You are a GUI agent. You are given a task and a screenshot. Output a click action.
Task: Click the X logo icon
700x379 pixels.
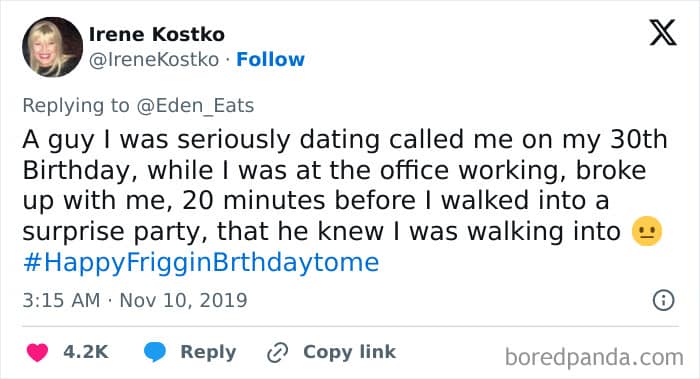(x=663, y=33)
